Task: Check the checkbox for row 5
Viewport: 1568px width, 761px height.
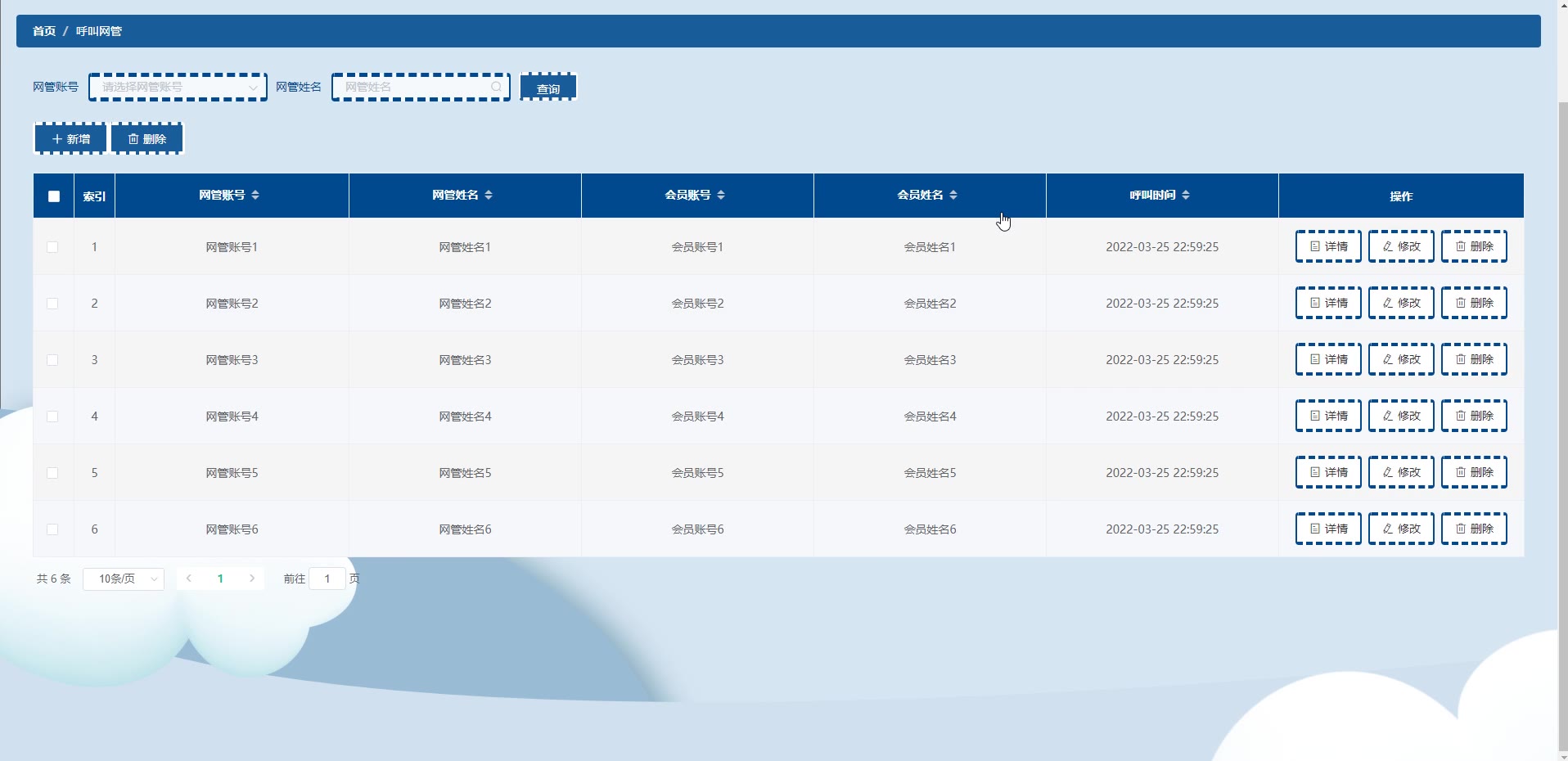Action: click(52, 473)
